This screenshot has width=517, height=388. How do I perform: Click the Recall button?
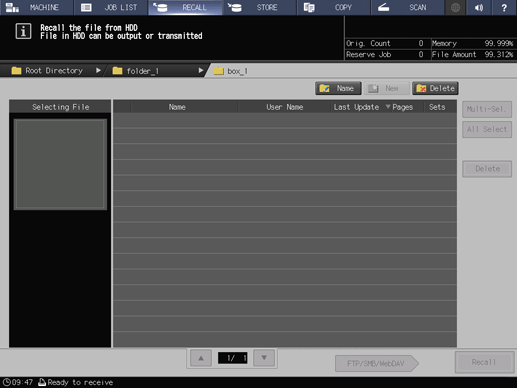[x=484, y=362]
